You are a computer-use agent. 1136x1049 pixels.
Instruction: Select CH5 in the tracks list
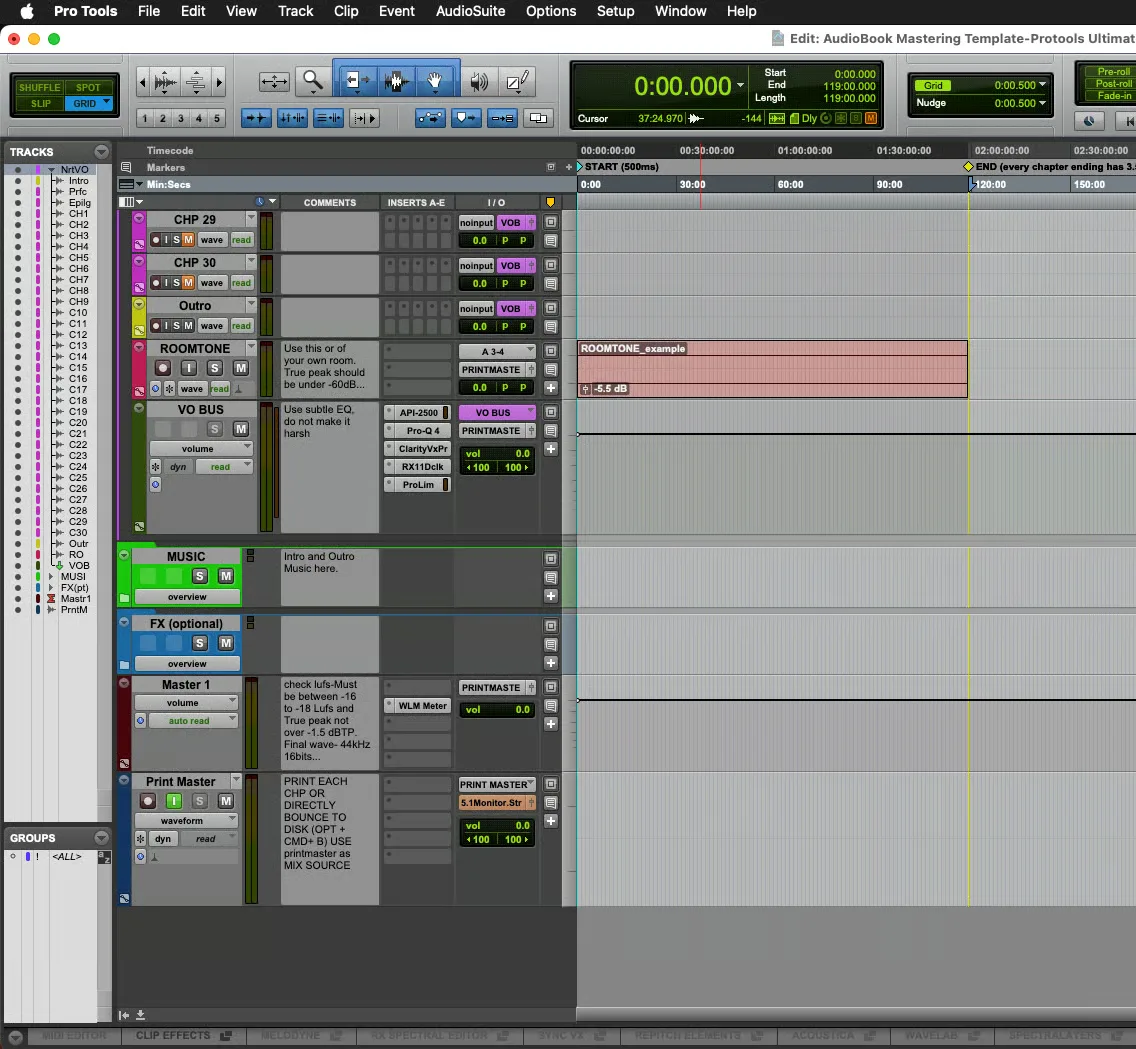pos(78,257)
